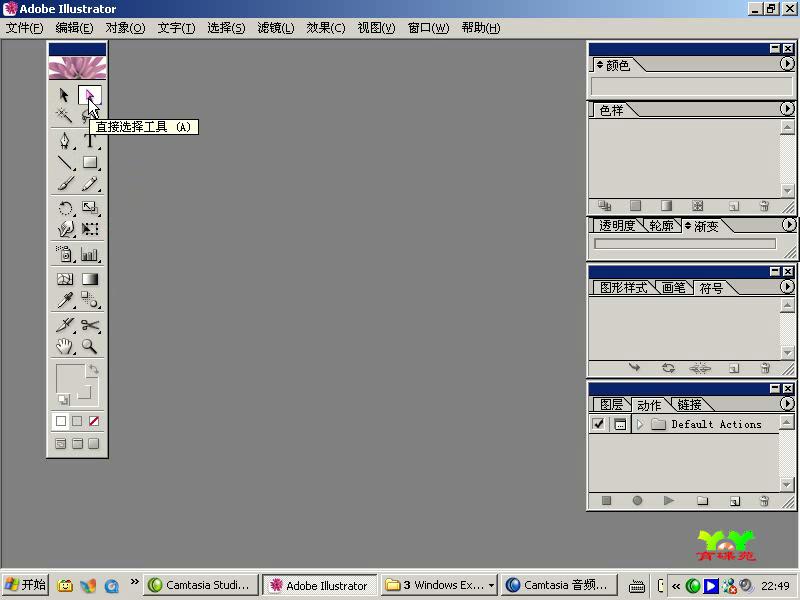Screen dimensions: 800x600
Task: Click the swap fill and stroke arrow
Action: click(93, 370)
